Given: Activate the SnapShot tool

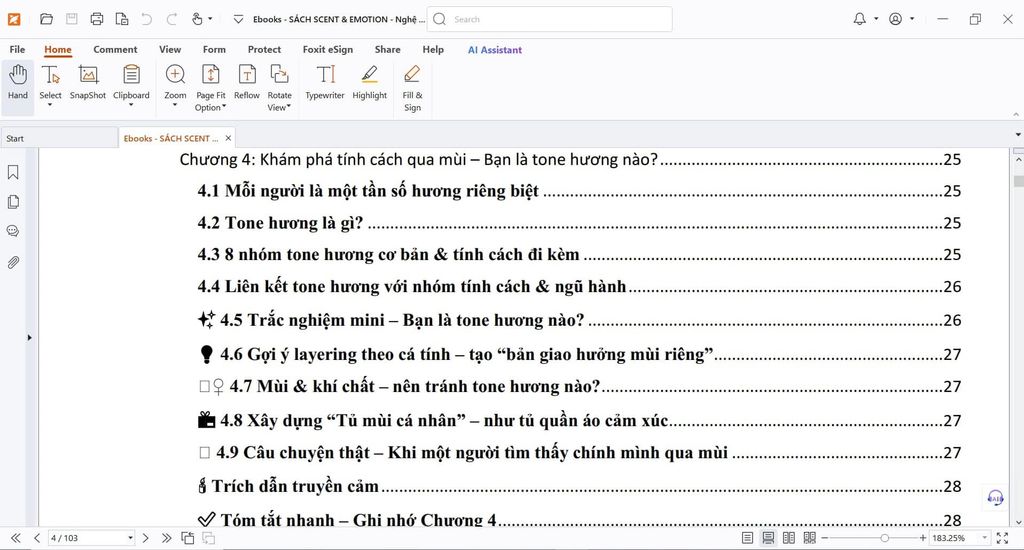Looking at the screenshot, I should [x=88, y=82].
